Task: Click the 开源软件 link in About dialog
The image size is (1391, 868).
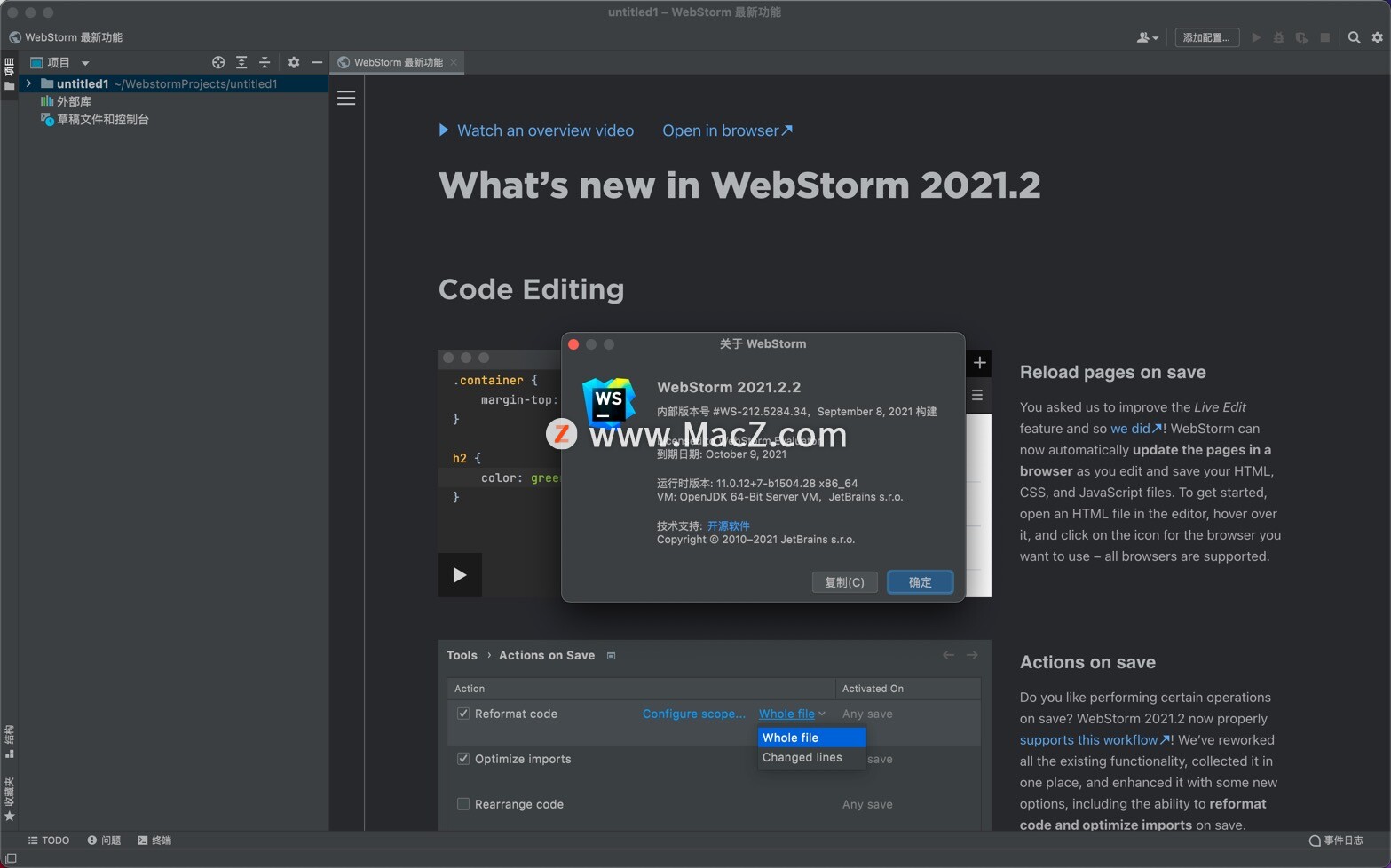Action: pyautogui.click(x=729, y=525)
